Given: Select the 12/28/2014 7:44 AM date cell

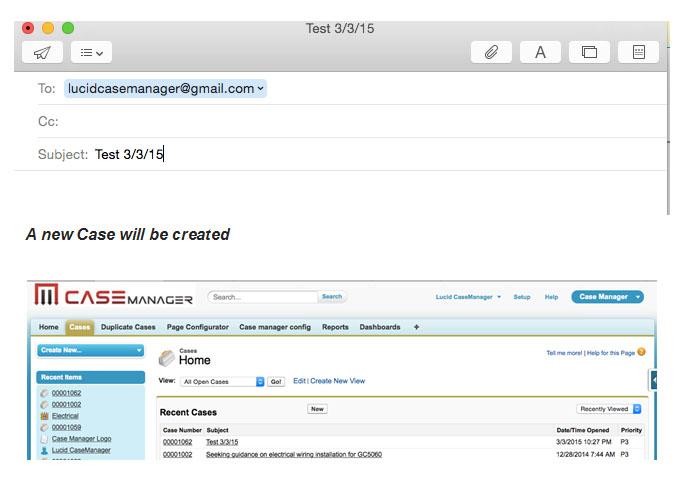Looking at the screenshot, I should coord(586,454).
